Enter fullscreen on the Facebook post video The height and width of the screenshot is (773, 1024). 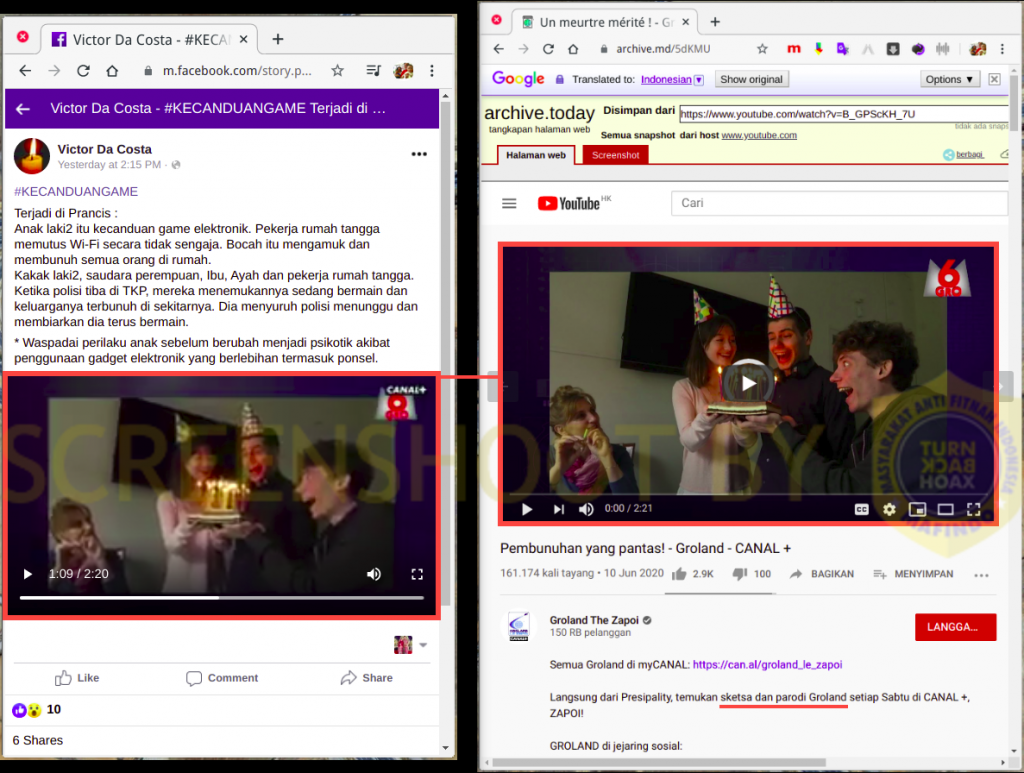tap(417, 574)
